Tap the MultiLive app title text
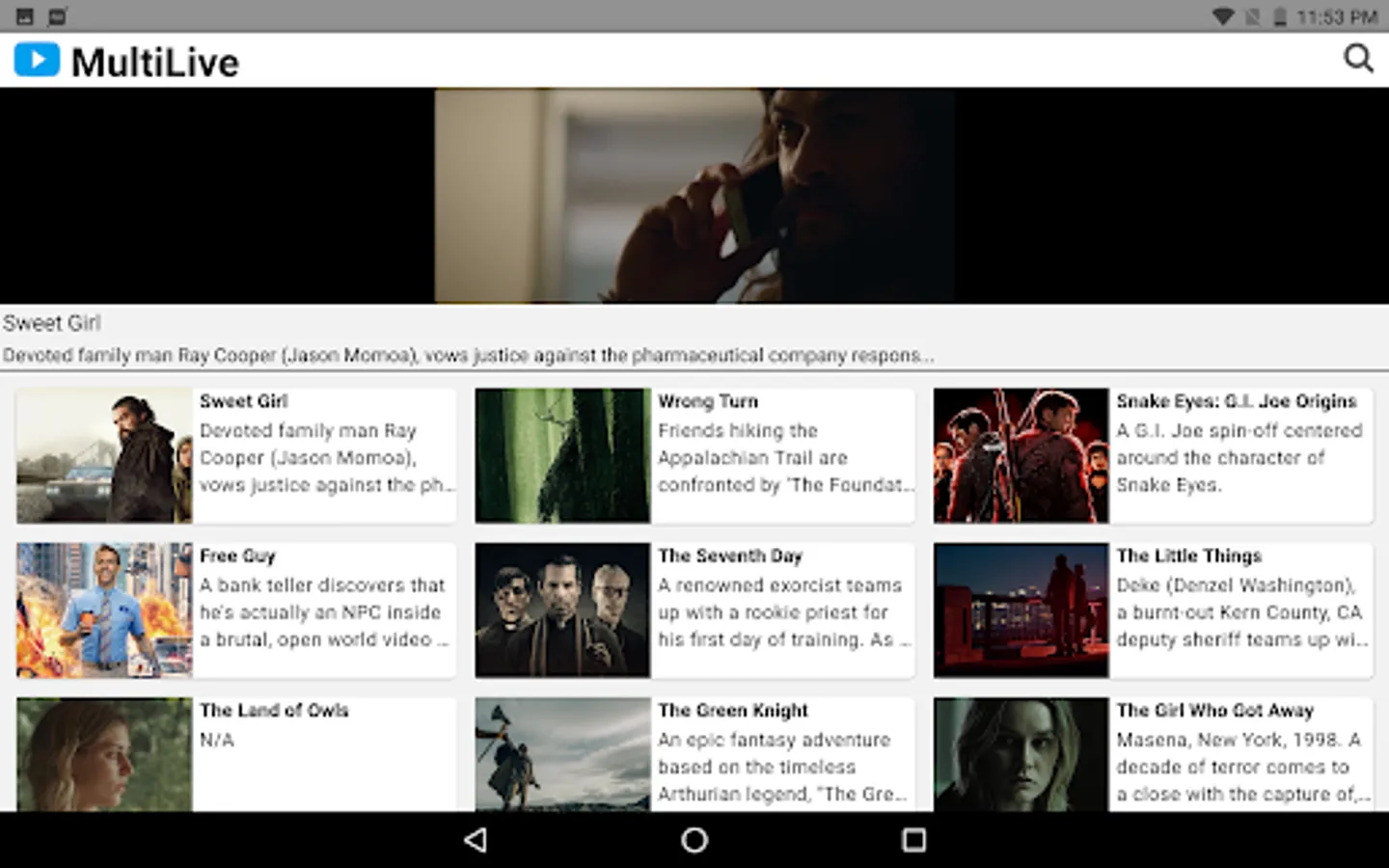1389x868 pixels. click(155, 63)
